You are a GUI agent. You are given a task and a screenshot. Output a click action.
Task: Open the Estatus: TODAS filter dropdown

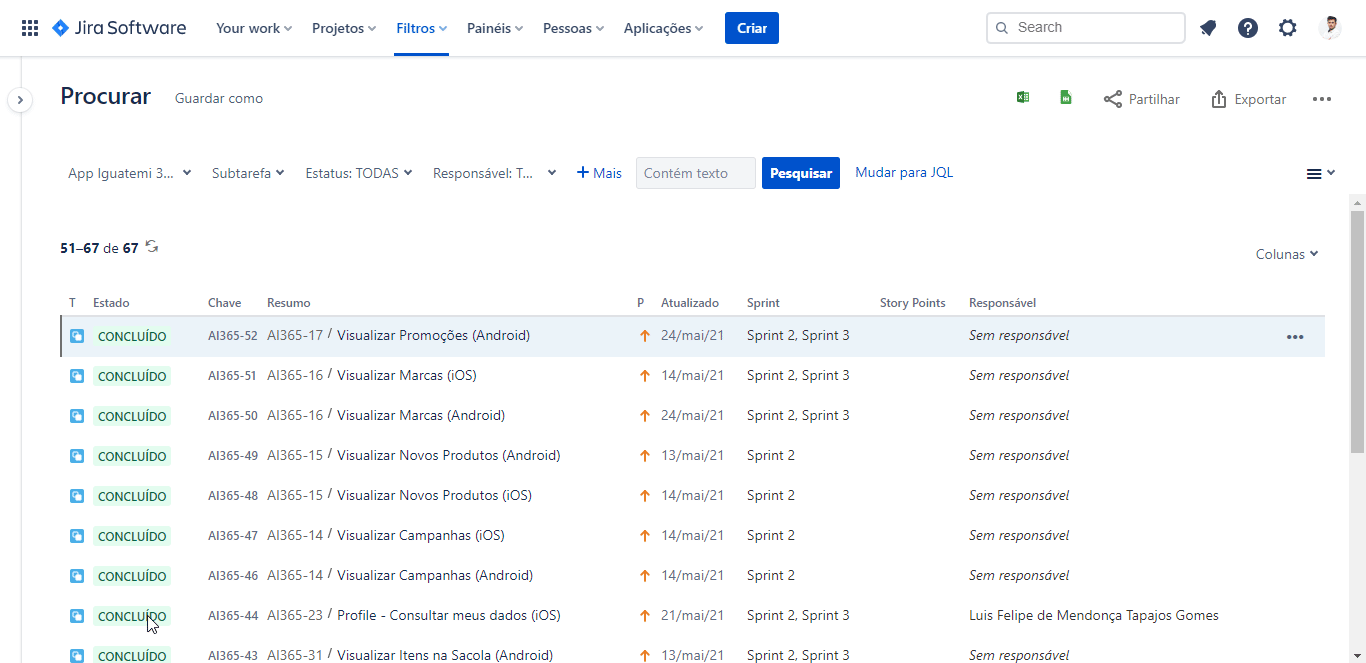[x=359, y=173]
